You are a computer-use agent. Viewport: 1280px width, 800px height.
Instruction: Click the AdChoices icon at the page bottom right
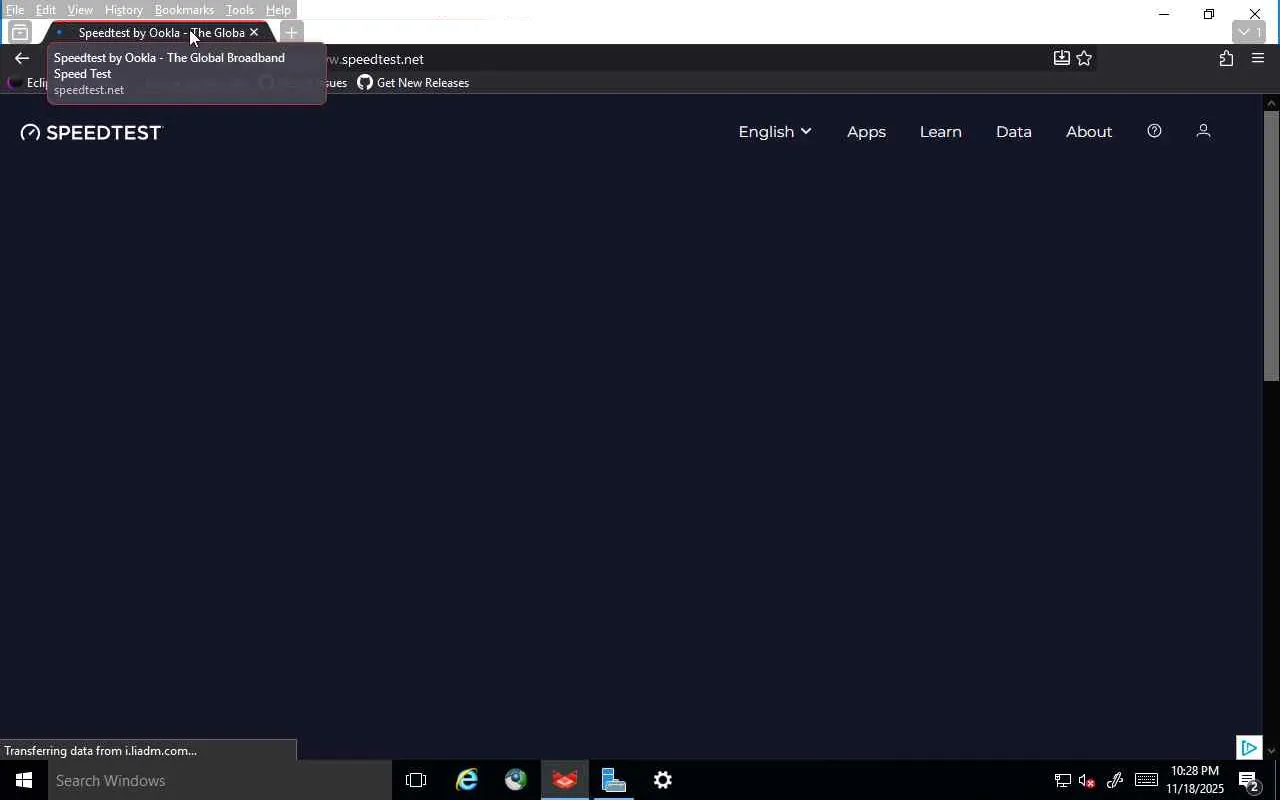[x=1248, y=747]
